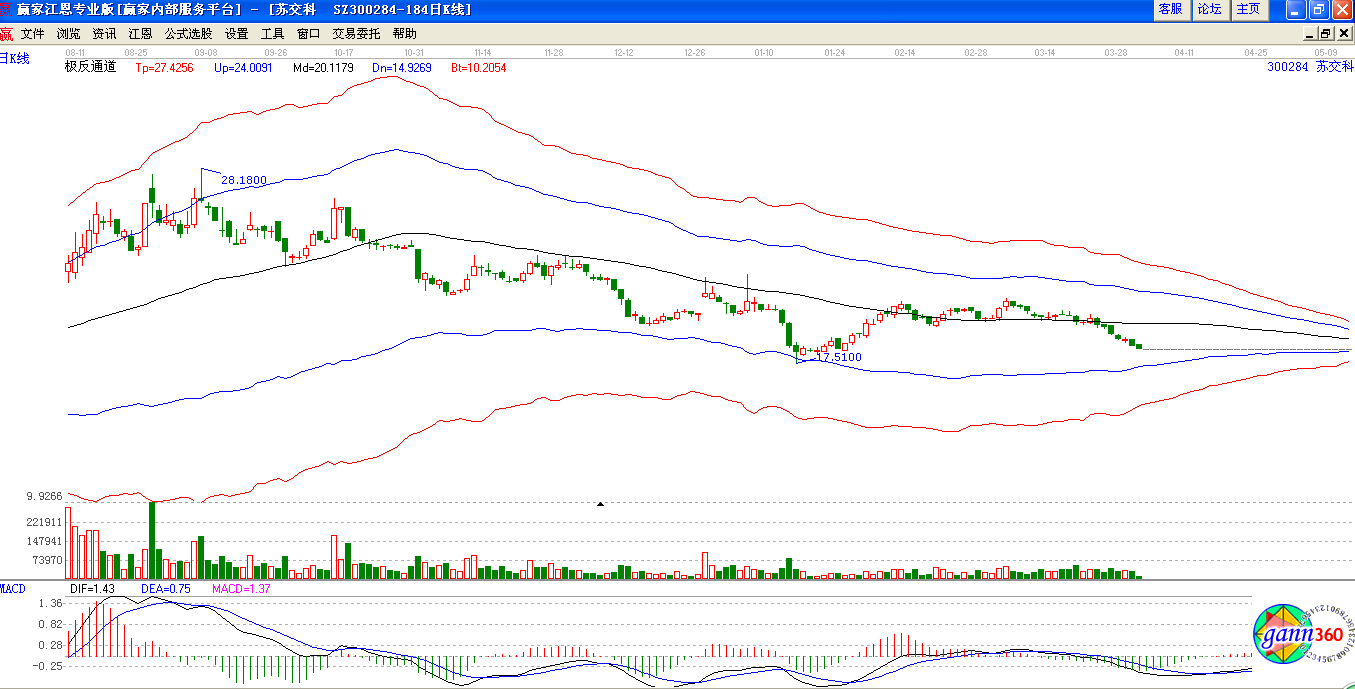Click the Up=24.0091 value
The width and height of the screenshot is (1355, 689).
243,68
